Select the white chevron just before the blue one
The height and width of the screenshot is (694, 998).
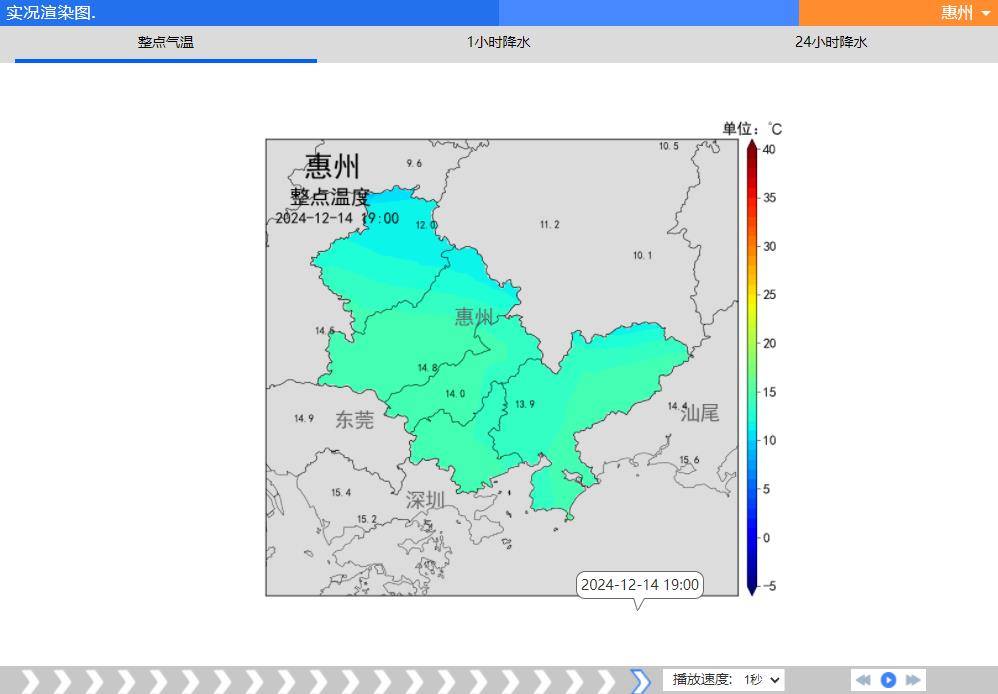coord(608,681)
